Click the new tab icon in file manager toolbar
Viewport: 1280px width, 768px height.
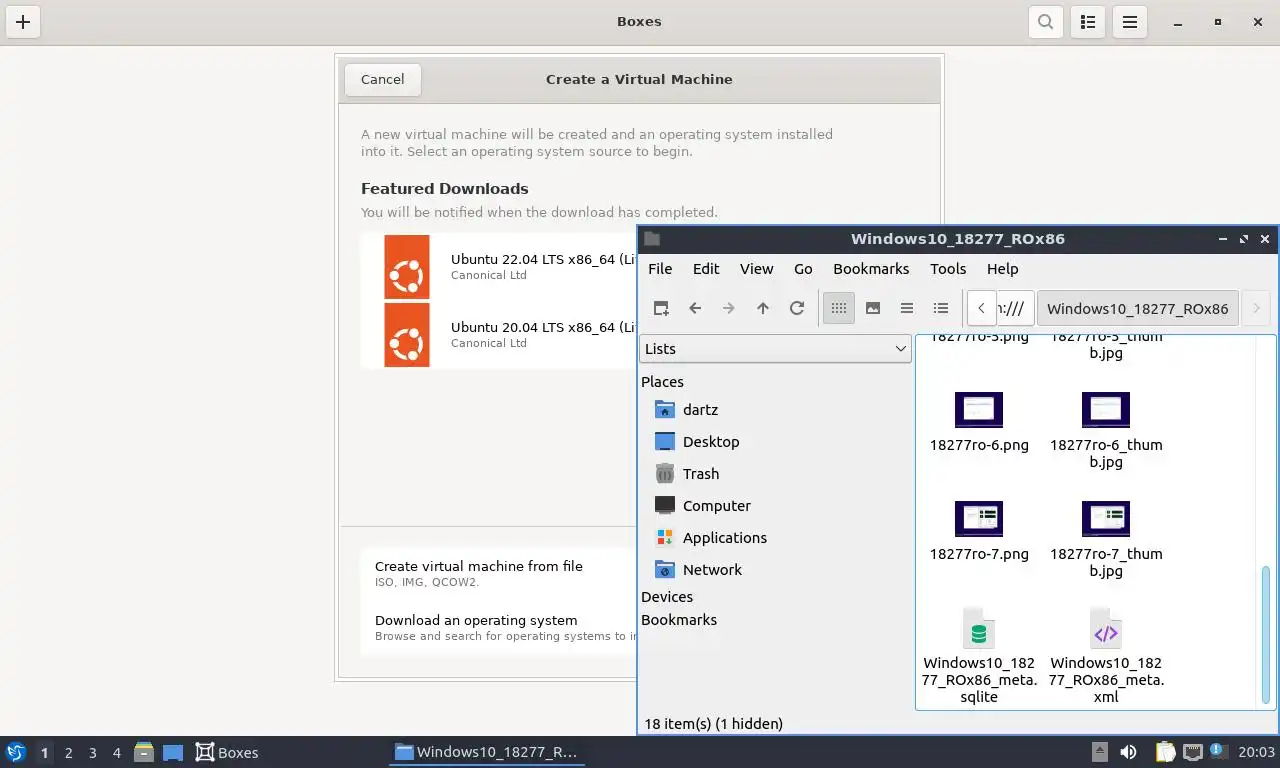[661, 308]
